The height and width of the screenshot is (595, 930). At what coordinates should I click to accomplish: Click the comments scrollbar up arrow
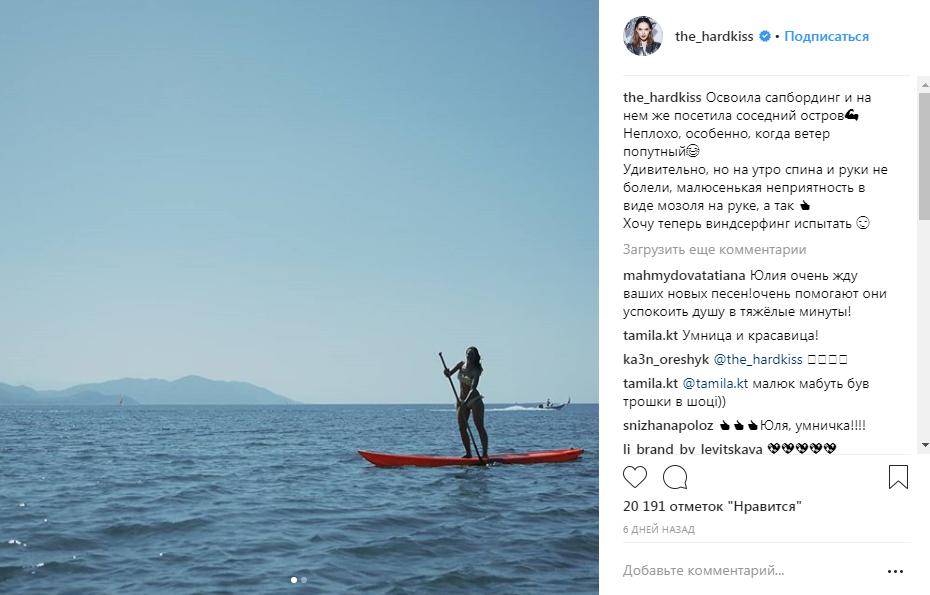(925, 85)
